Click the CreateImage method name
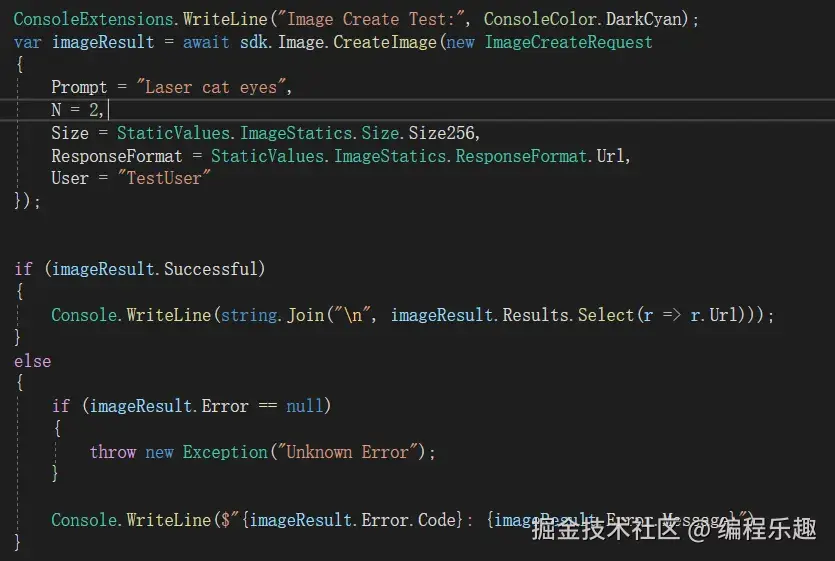 [384, 42]
